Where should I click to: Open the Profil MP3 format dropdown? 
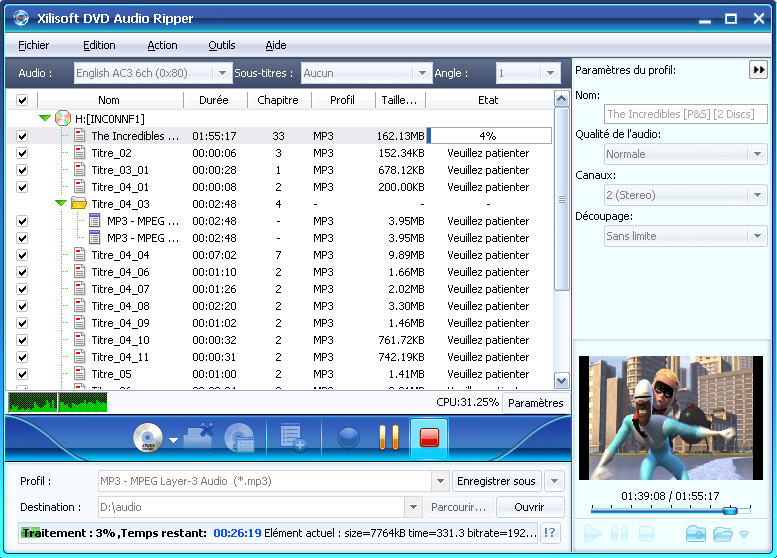pos(440,481)
